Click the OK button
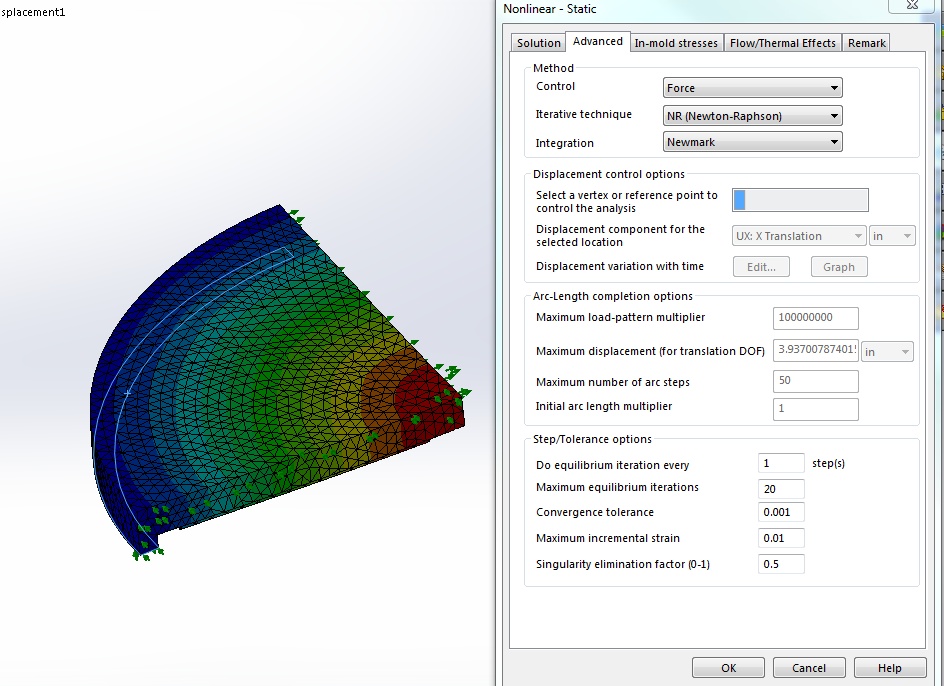 [728, 667]
